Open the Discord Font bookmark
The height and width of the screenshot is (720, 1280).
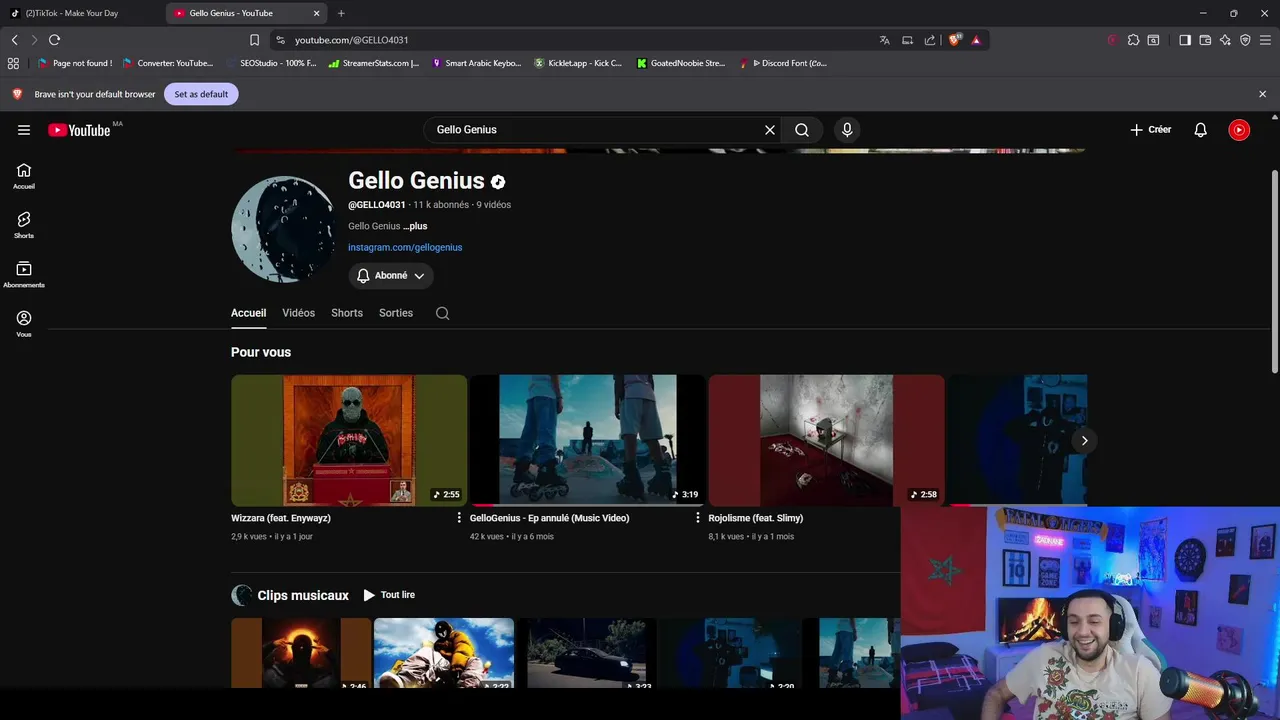tap(783, 63)
